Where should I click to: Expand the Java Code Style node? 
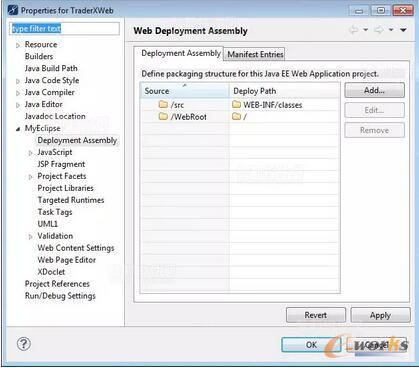click(x=18, y=81)
